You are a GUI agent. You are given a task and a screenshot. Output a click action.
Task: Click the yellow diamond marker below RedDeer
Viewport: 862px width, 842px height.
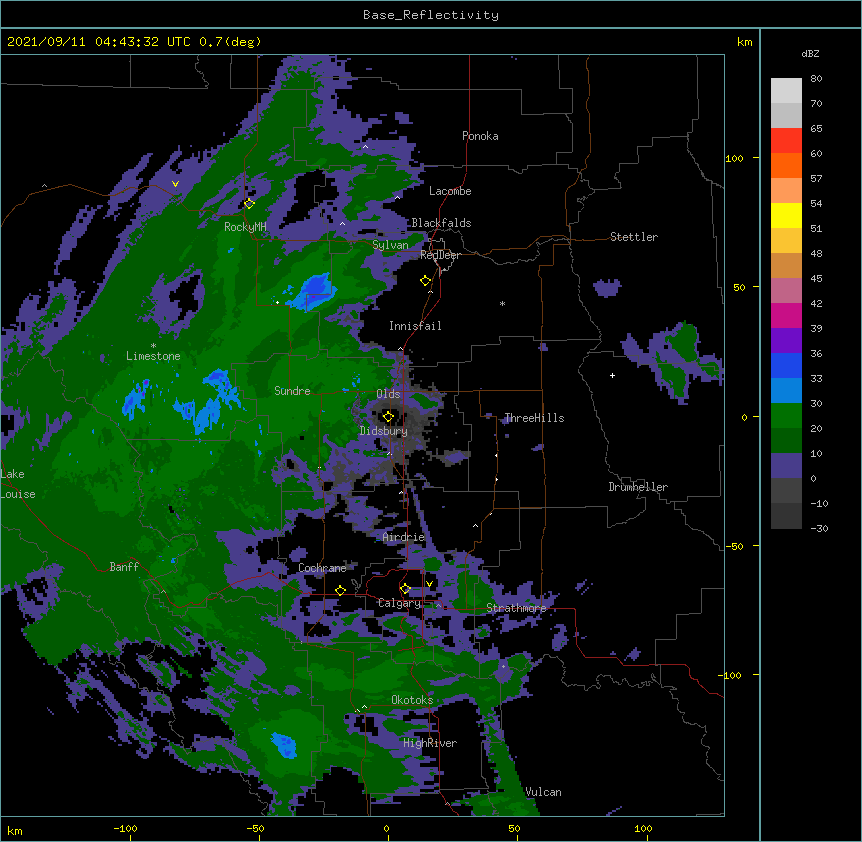click(426, 281)
